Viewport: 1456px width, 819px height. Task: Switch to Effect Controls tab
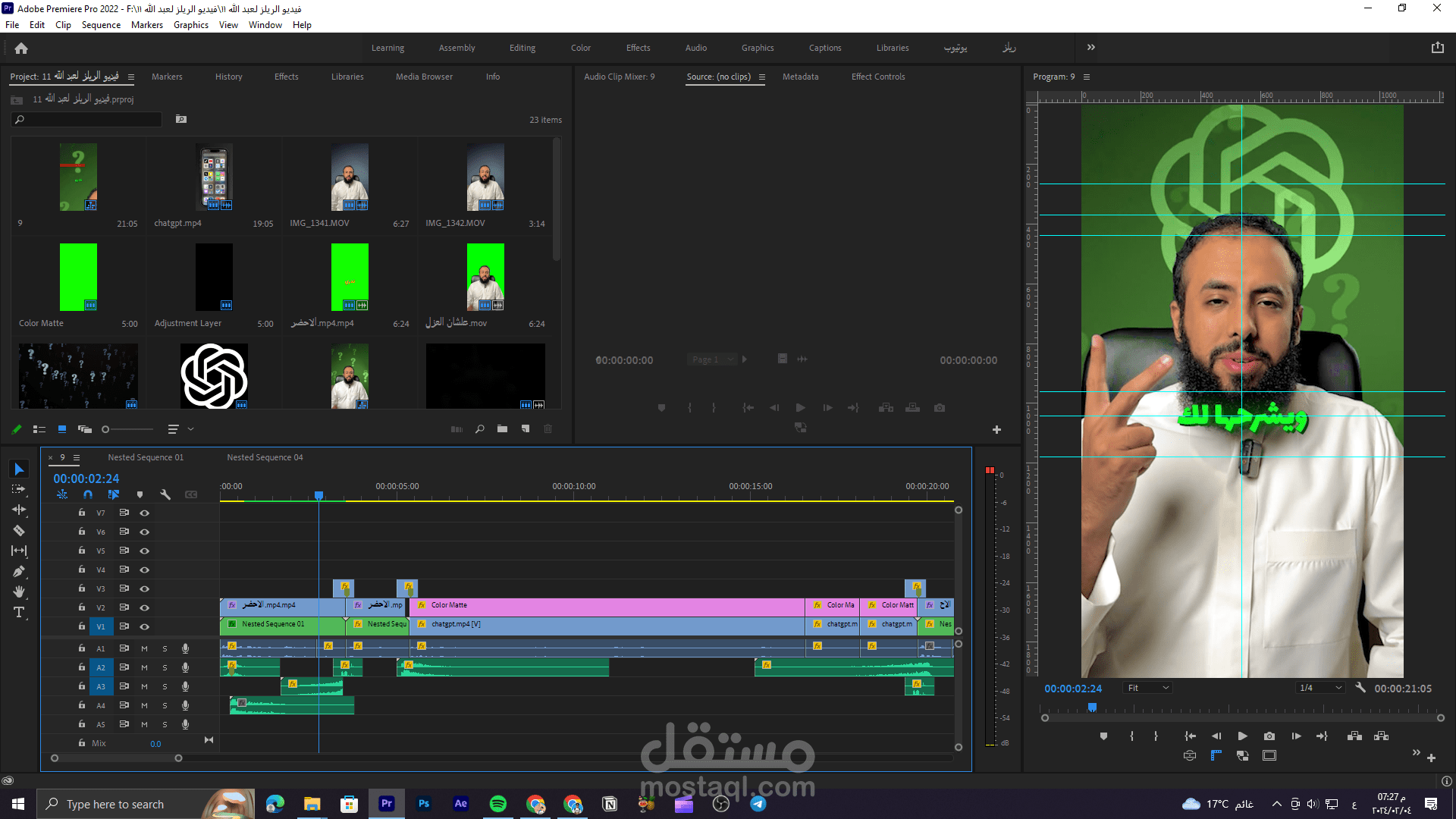tap(877, 77)
